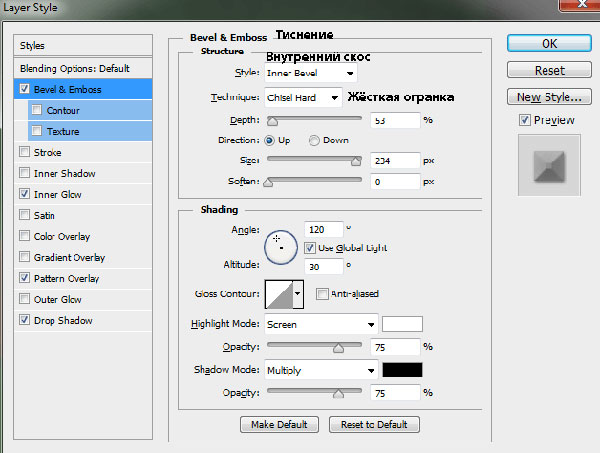The width and height of the screenshot is (600, 453).
Task: Open the Shadow Mode dropdown showing Multiply
Action: coord(321,370)
